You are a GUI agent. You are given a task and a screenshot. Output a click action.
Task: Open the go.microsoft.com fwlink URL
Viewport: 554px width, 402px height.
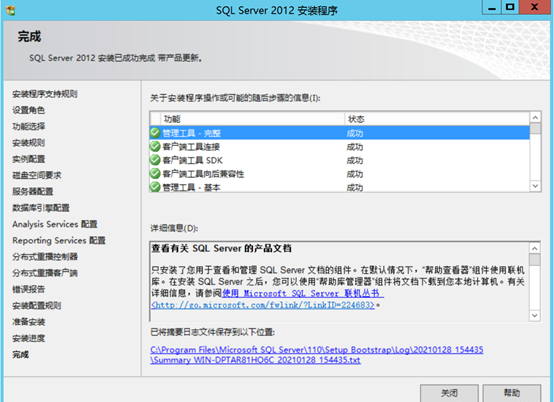coord(263,305)
